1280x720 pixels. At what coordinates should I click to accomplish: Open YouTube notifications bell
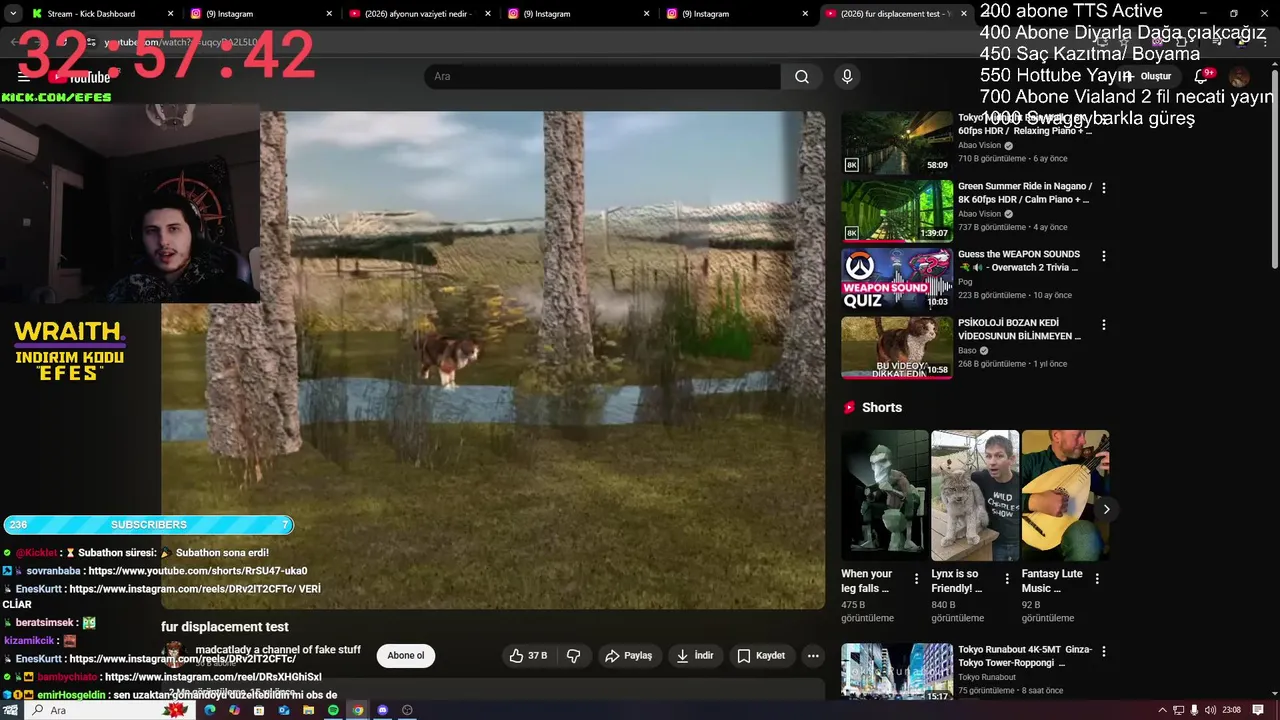(1201, 77)
